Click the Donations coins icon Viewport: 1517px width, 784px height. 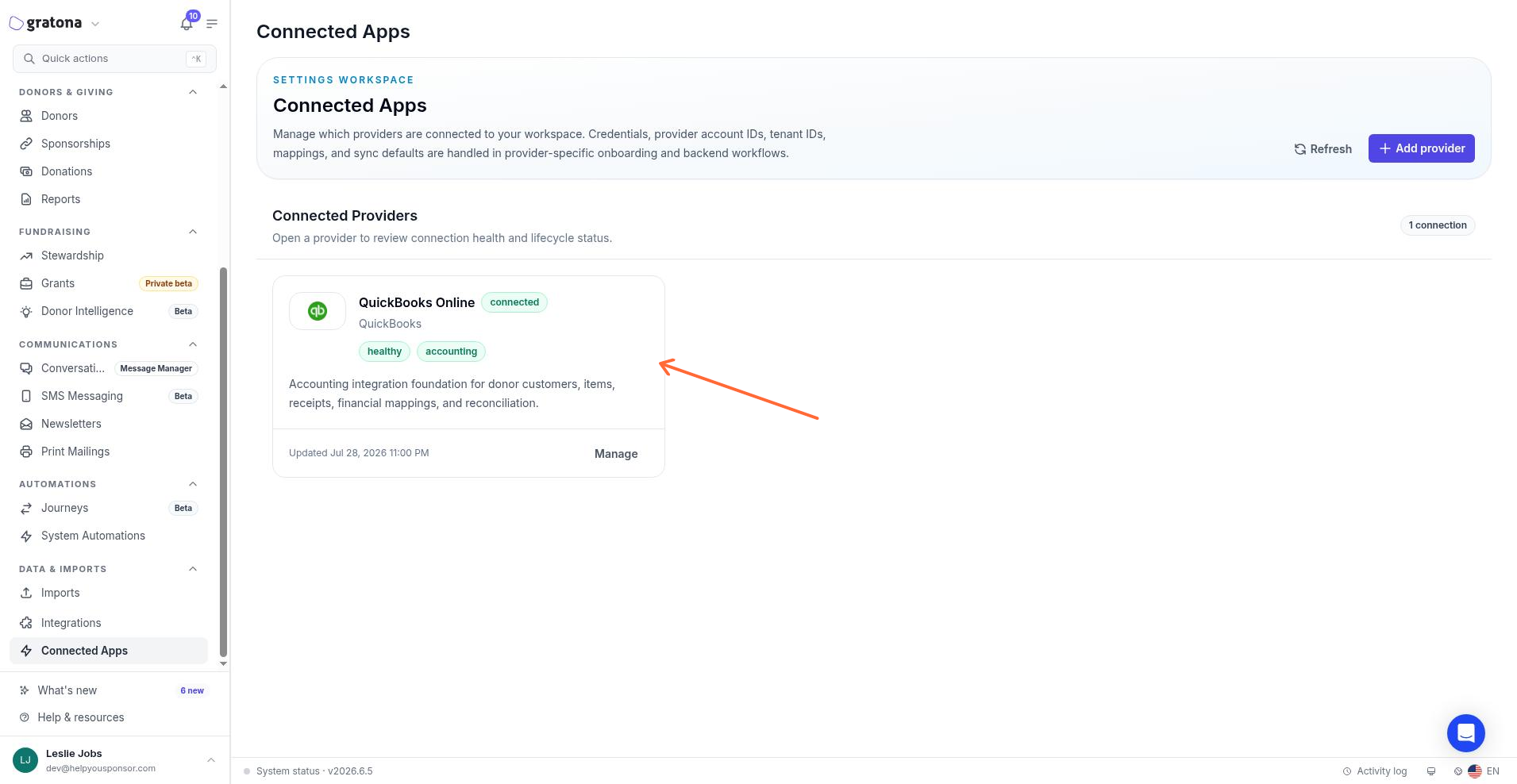[x=26, y=171]
